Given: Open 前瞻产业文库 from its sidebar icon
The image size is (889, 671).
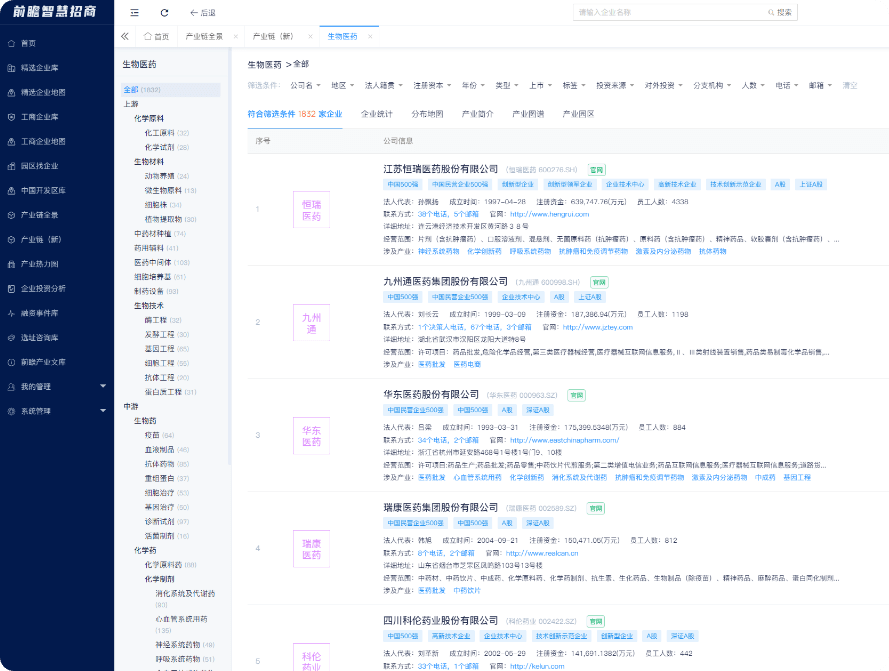Looking at the screenshot, I should coord(11,362).
